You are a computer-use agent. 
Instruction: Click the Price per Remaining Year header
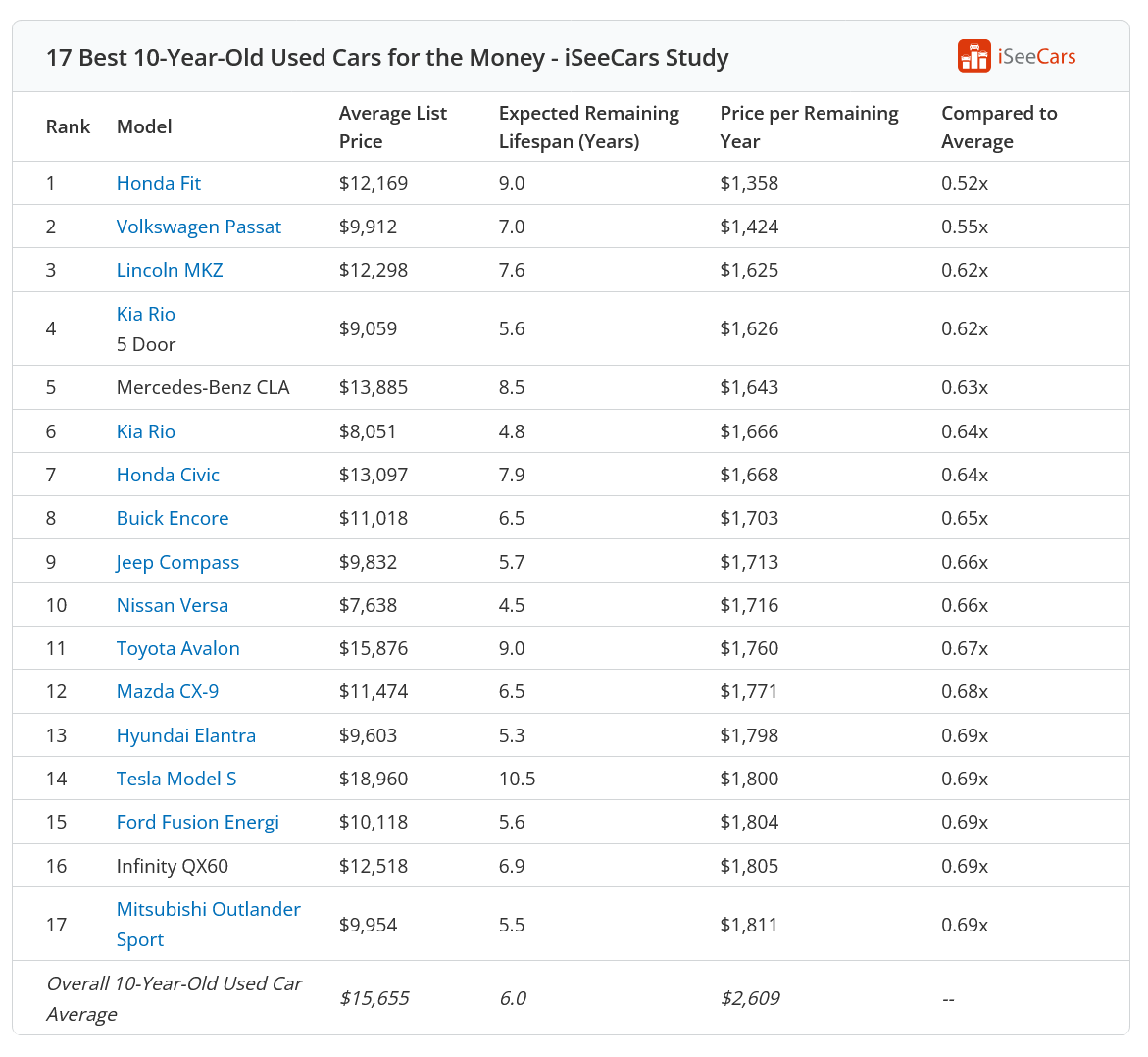tap(809, 126)
